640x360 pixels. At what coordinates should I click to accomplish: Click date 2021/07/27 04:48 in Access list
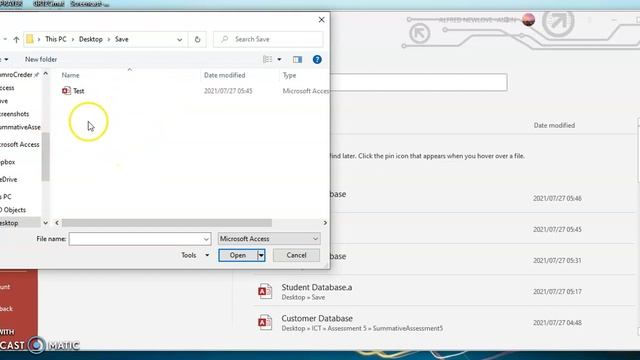pos(557,323)
